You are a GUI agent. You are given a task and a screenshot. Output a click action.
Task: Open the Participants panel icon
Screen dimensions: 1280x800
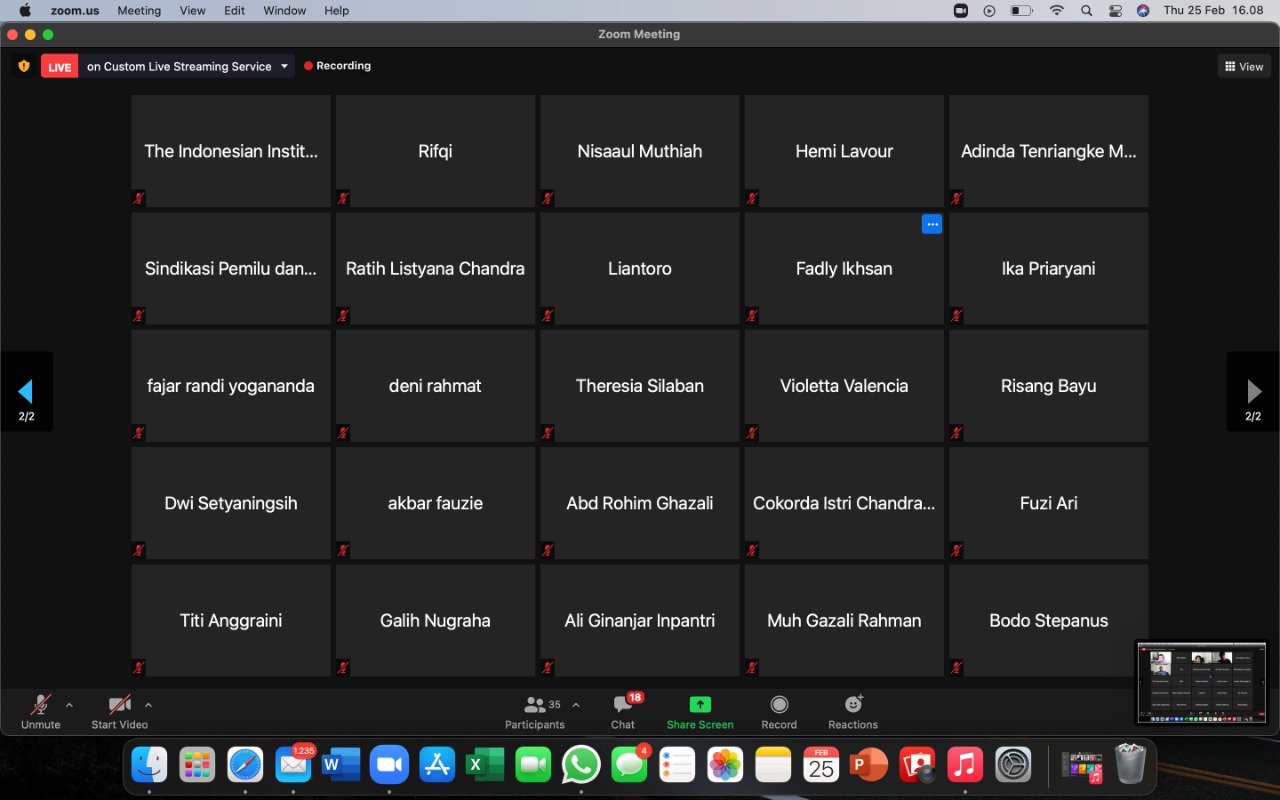(535, 705)
